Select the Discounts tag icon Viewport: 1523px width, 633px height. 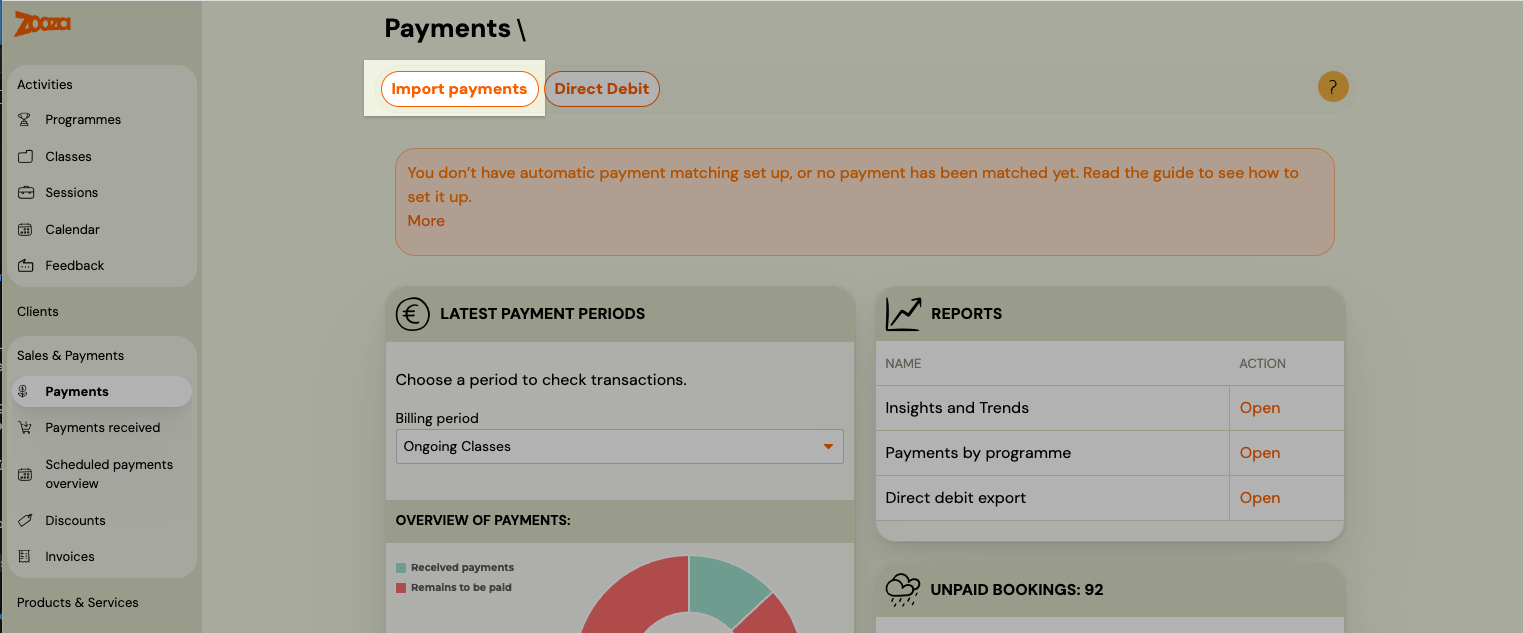coord(24,520)
